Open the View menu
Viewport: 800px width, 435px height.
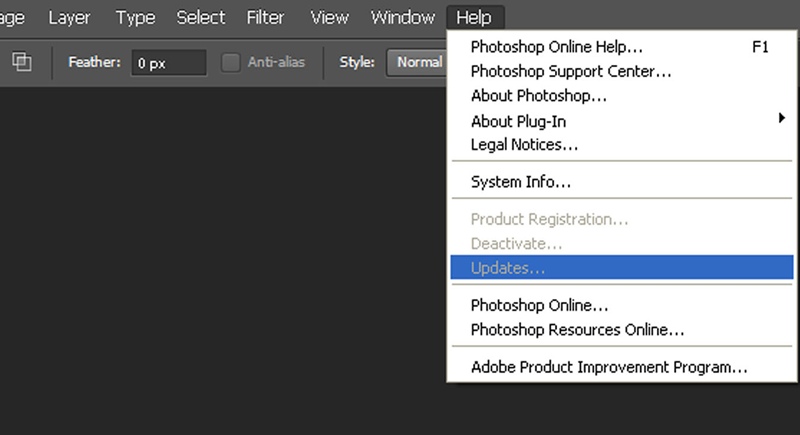pyautogui.click(x=330, y=18)
